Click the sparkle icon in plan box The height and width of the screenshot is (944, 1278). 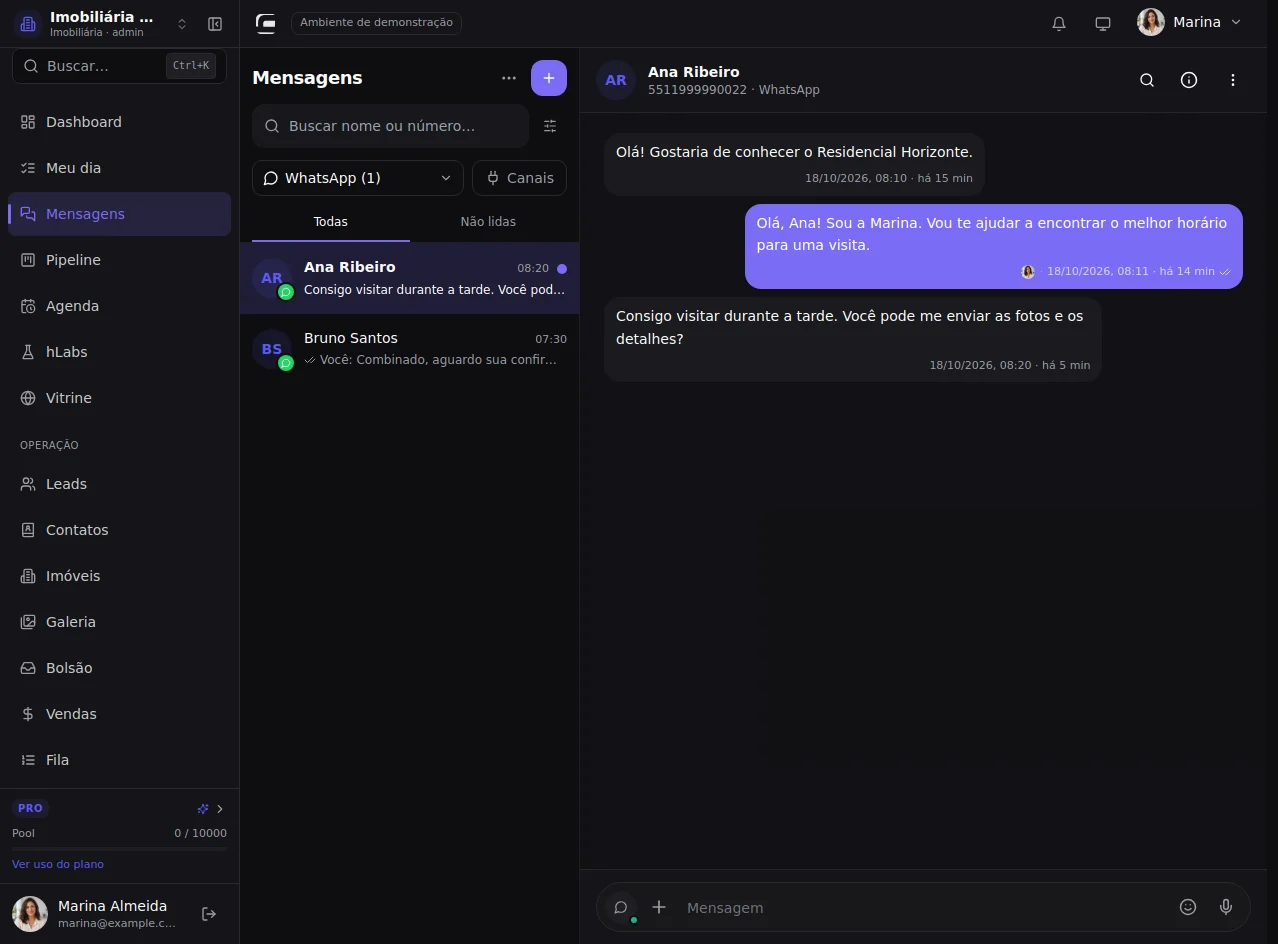[x=203, y=809]
